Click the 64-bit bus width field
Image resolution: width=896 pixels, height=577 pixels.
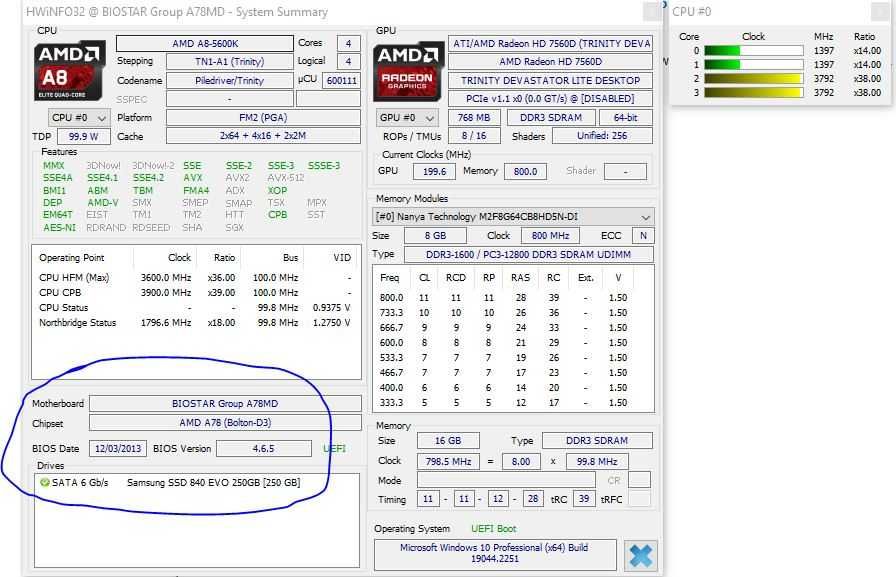625,118
